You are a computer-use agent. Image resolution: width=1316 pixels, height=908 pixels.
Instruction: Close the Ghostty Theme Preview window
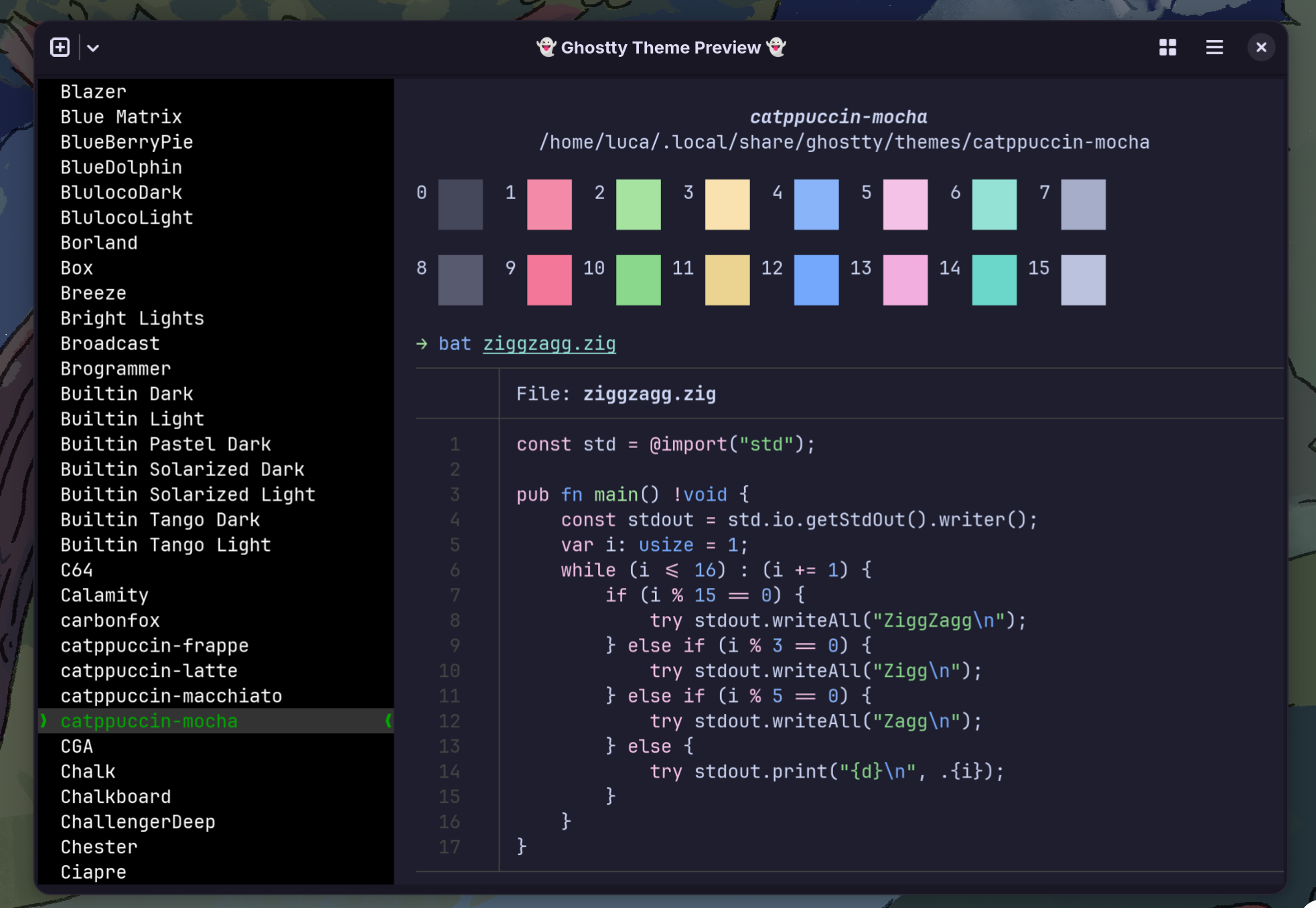[x=1261, y=48]
